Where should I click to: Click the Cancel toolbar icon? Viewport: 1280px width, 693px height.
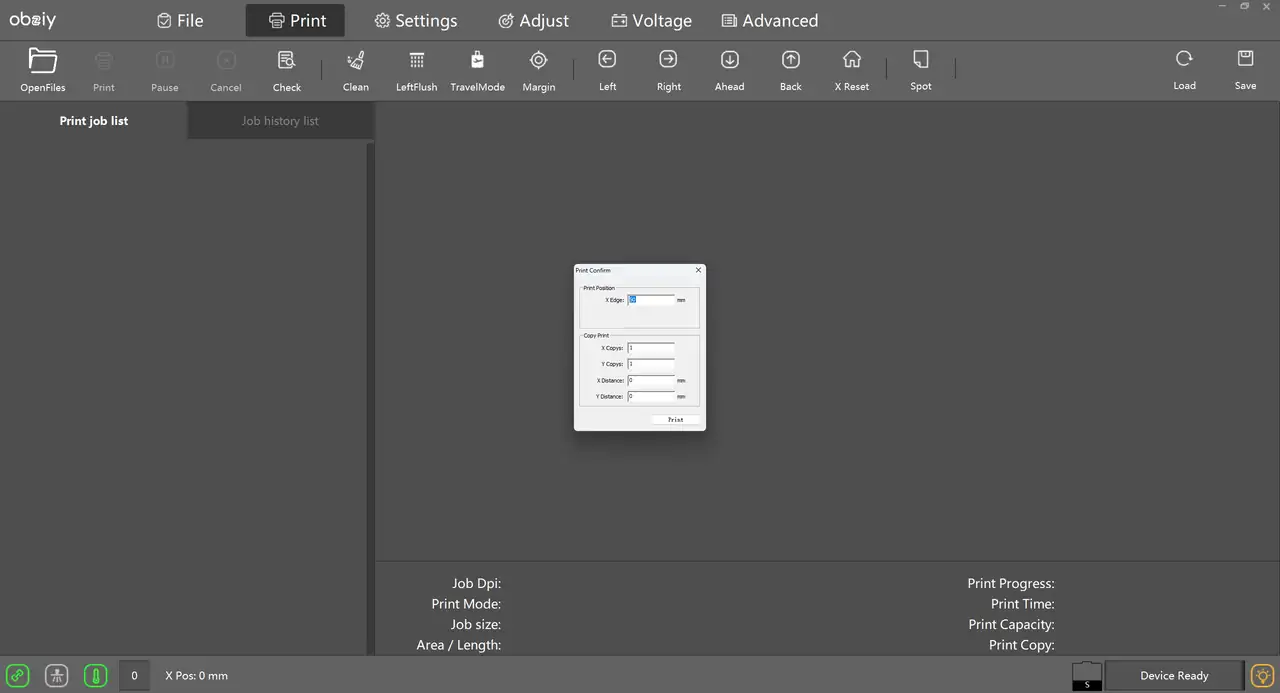(x=226, y=60)
